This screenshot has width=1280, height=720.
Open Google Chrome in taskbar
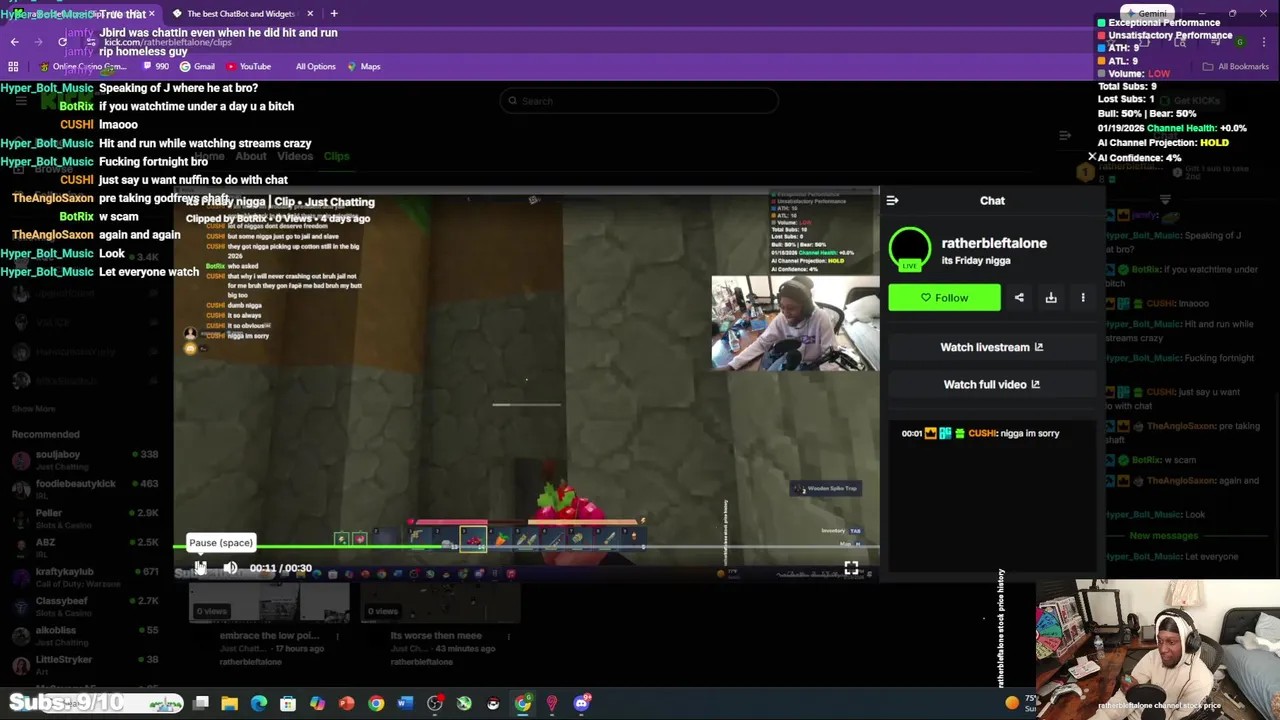376,703
